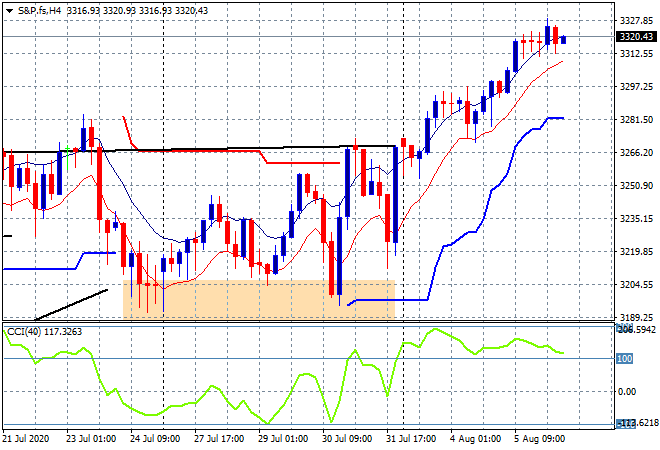Click the 4 Aug 01:00 time label

pyautogui.click(x=475, y=439)
